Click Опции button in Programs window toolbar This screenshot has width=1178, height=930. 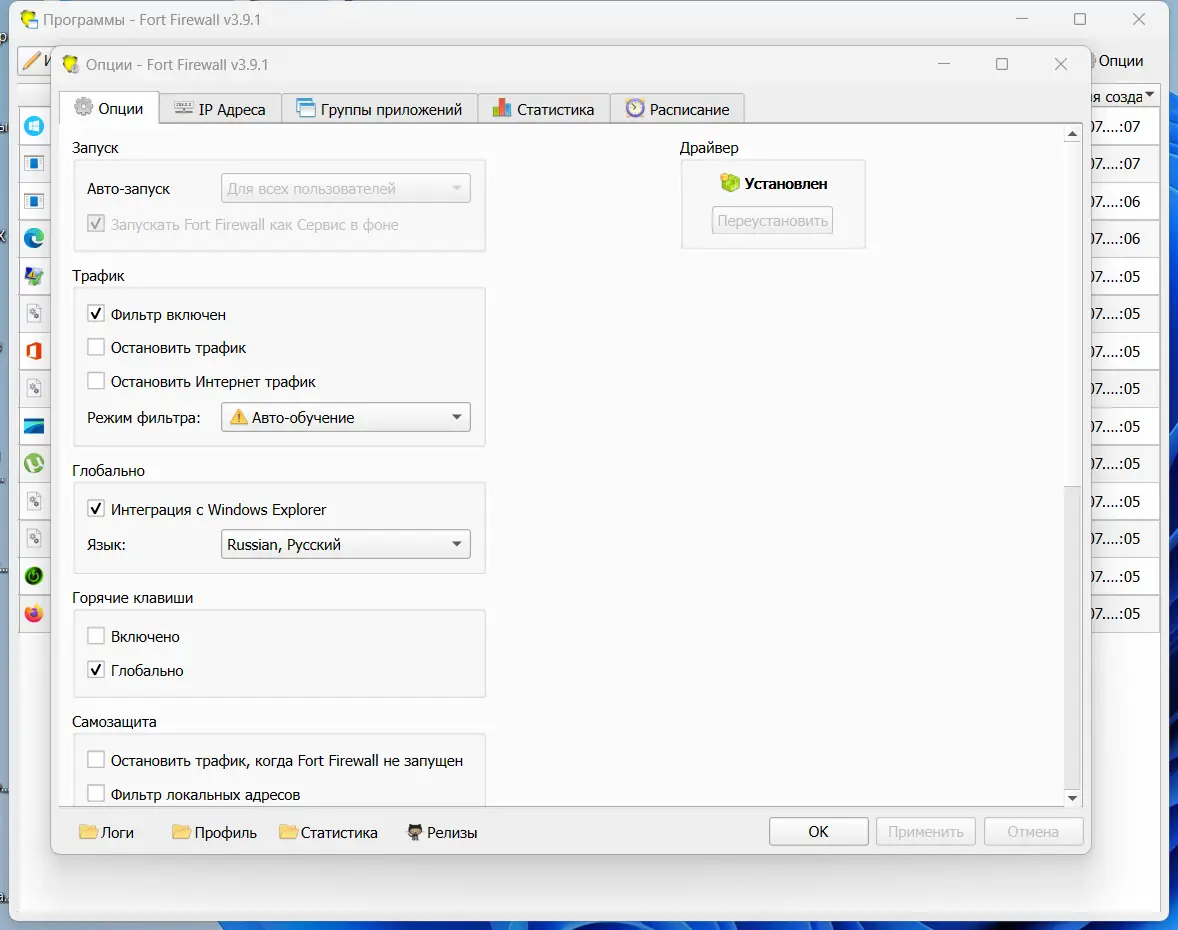tap(1119, 61)
